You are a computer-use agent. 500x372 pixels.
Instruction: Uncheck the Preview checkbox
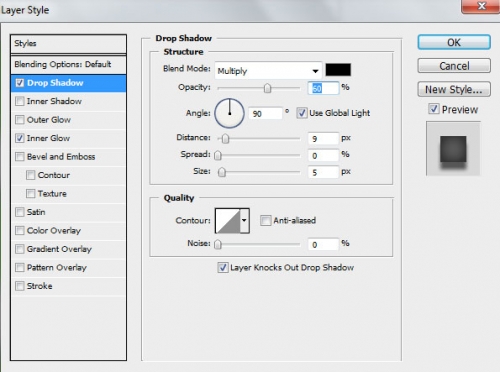coord(433,109)
